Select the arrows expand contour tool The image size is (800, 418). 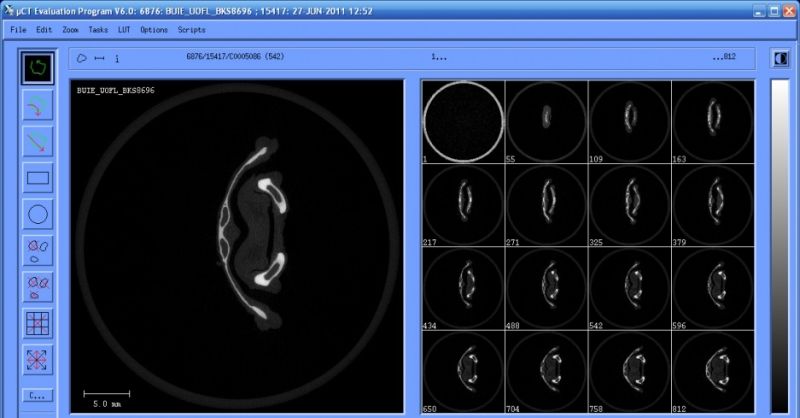[37, 360]
